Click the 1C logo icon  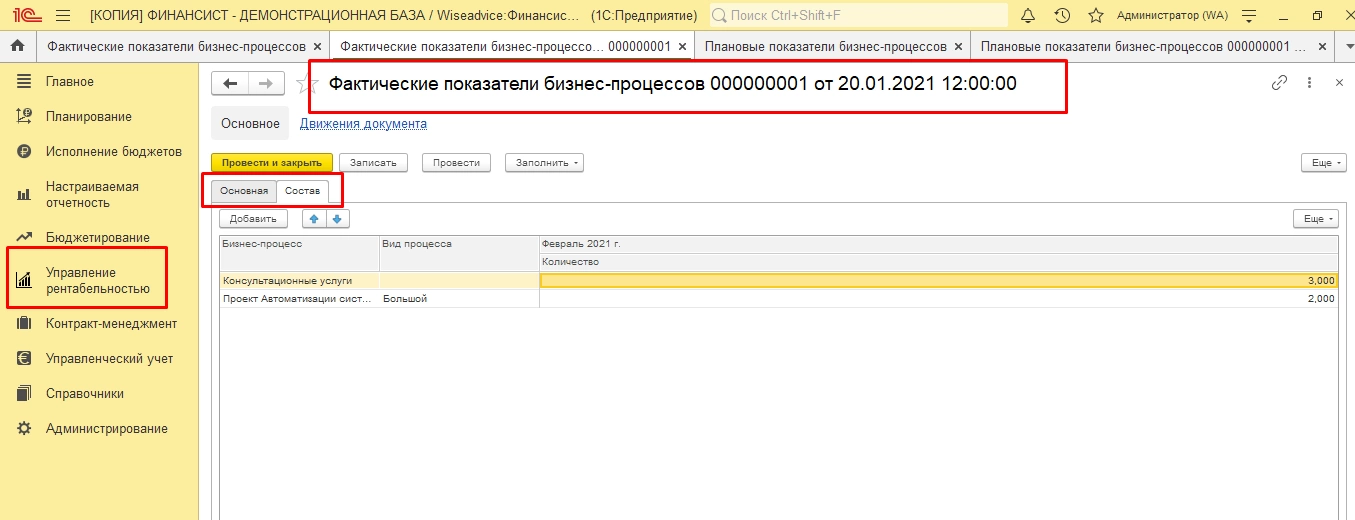pos(25,15)
